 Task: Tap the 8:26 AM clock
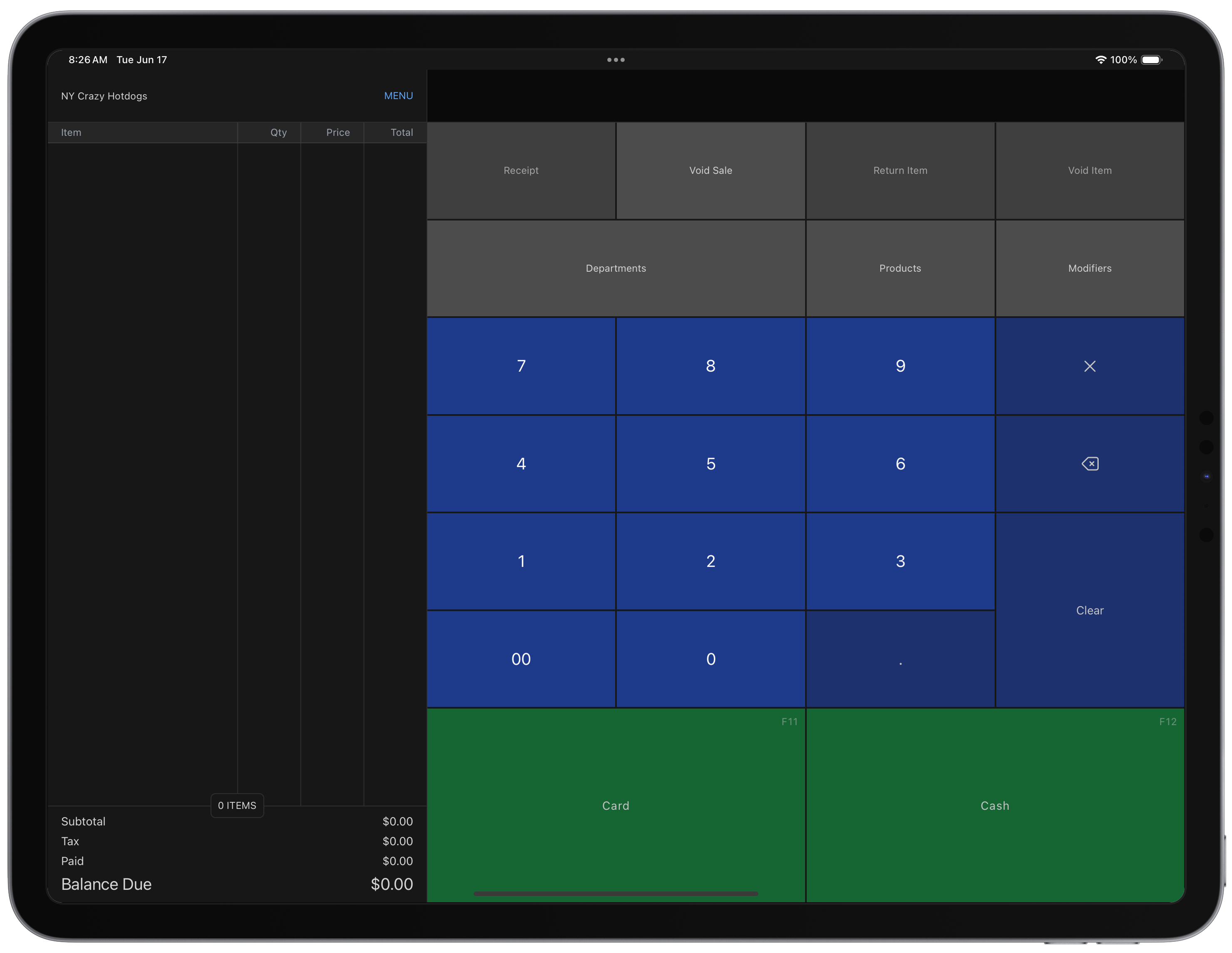tap(87, 60)
